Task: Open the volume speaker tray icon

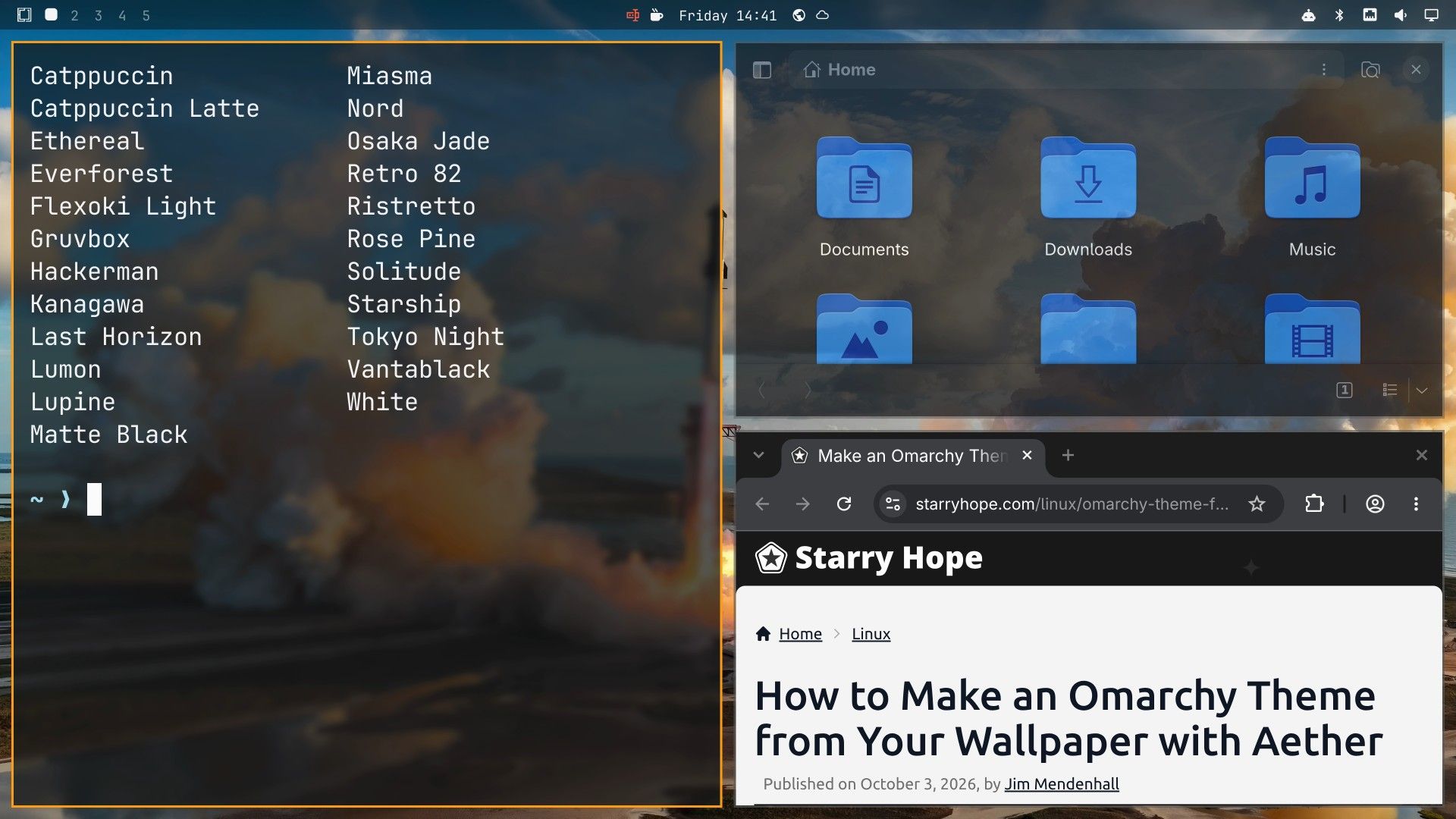Action: click(1400, 15)
